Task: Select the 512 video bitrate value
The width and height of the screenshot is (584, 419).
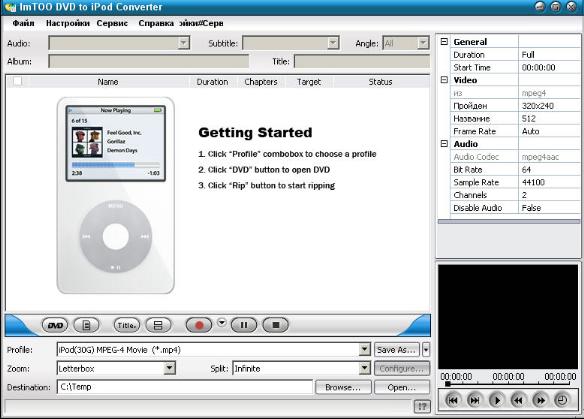Action: (549, 118)
